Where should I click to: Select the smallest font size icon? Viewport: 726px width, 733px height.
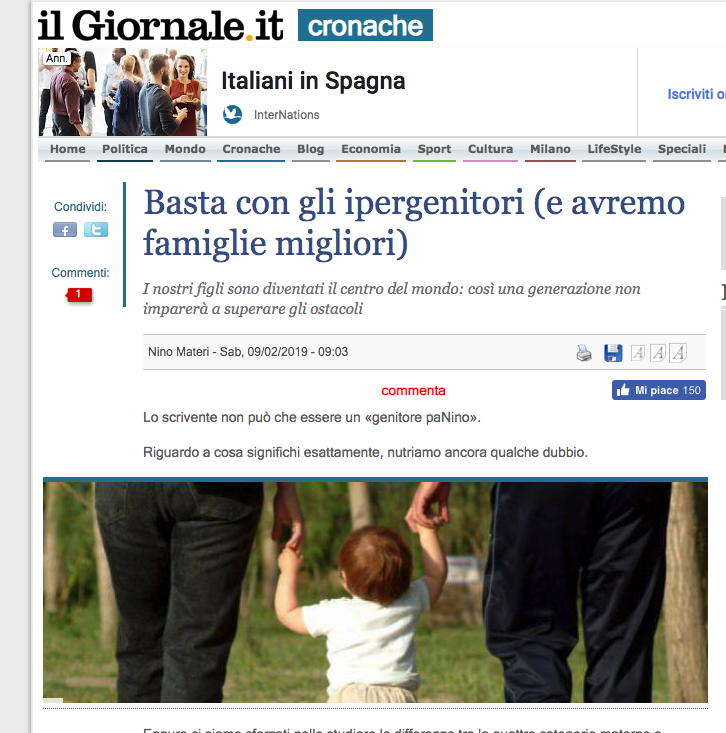pos(638,353)
